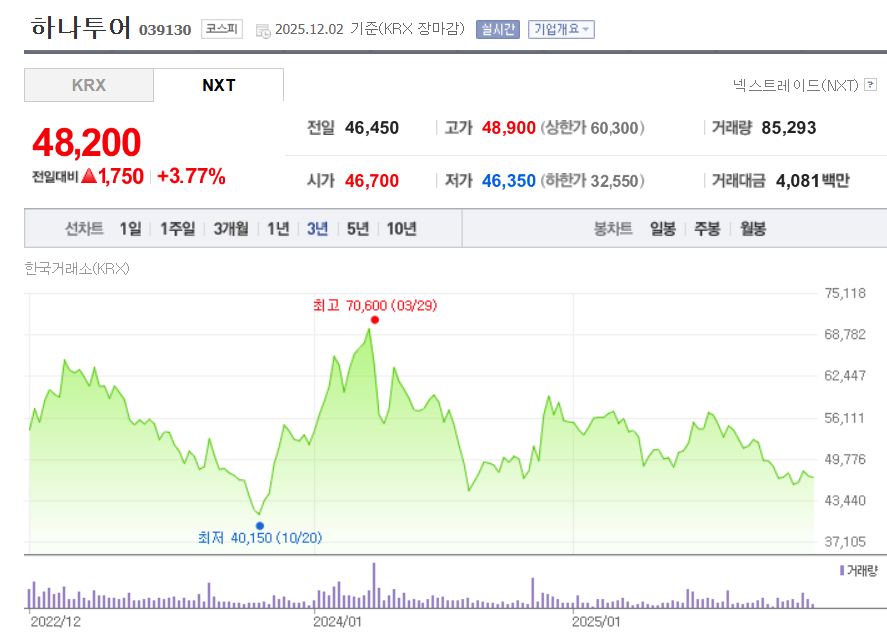Select the NXT tab
The height and width of the screenshot is (633, 887).
tap(218, 85)
